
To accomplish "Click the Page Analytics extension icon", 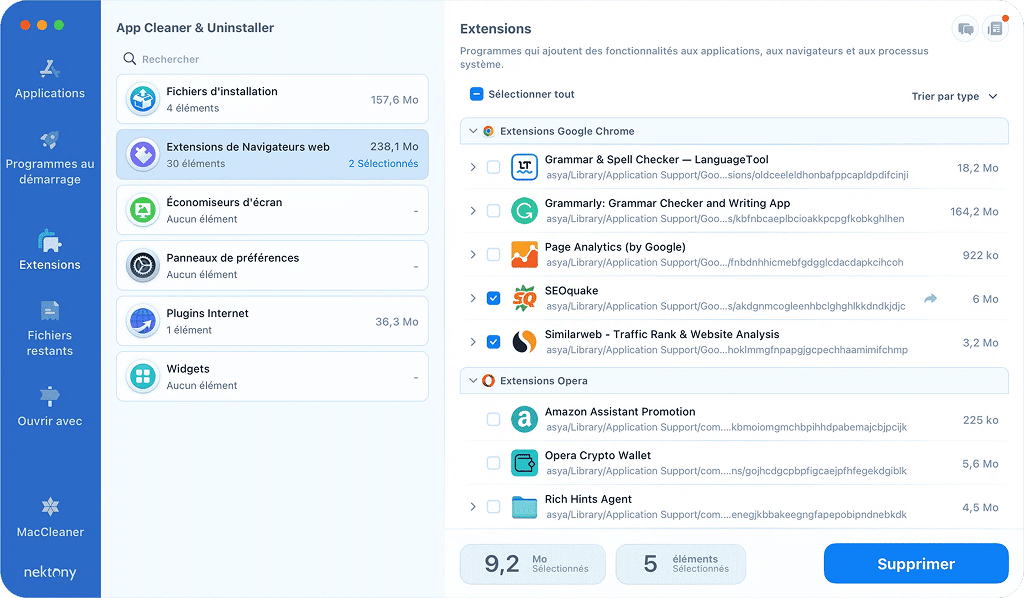I will (524, 255).
